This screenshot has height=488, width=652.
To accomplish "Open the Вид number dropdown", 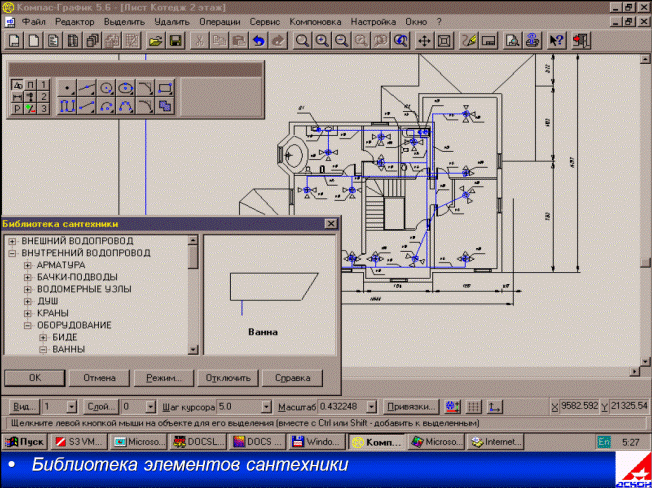I will pos(72,407).
